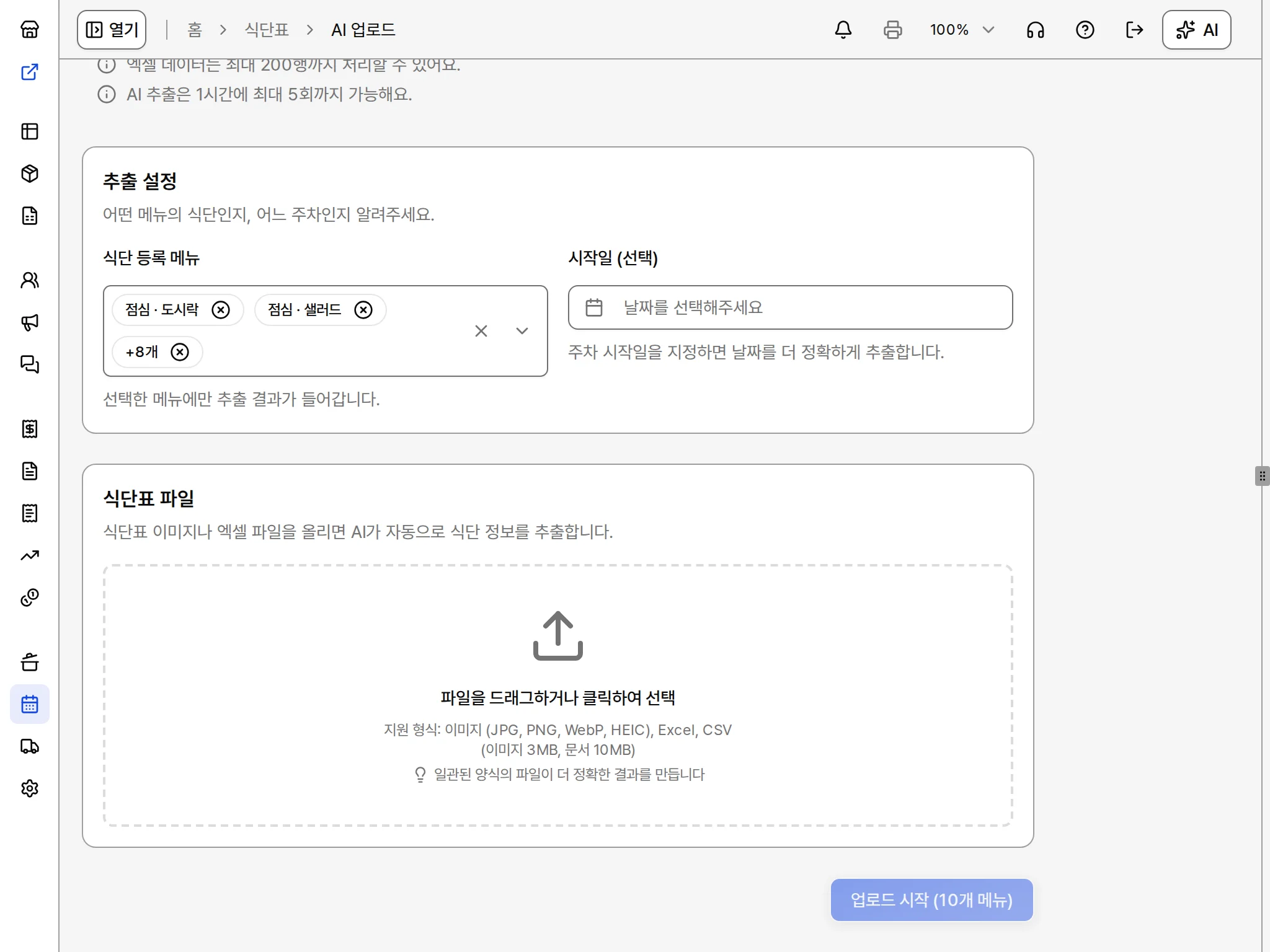Go to 식단표 breadcrumb

pos(267,30)
